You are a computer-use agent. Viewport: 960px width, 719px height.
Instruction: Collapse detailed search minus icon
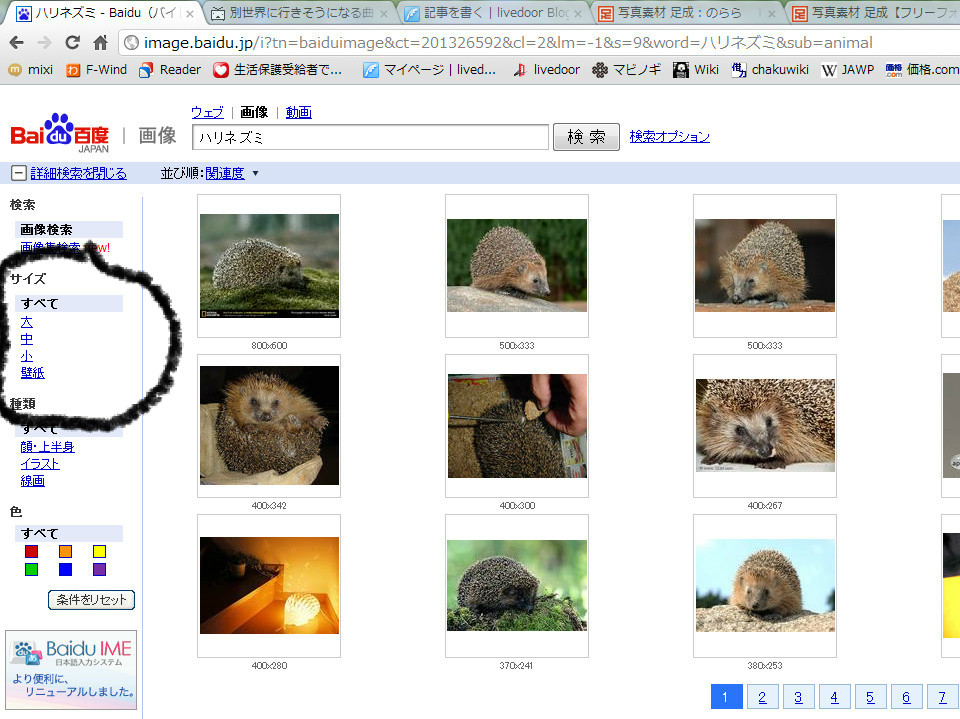point(19,173)
